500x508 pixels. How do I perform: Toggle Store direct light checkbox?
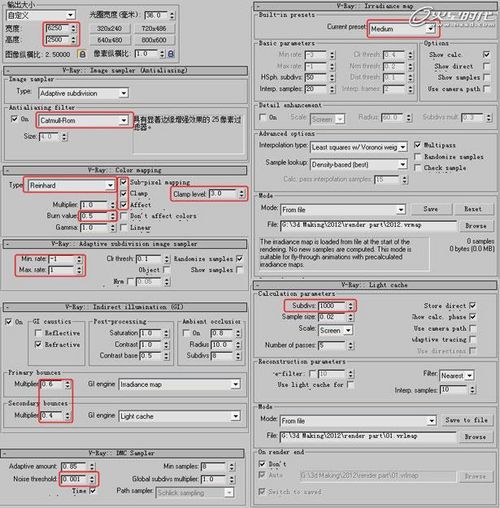[472, 305]
